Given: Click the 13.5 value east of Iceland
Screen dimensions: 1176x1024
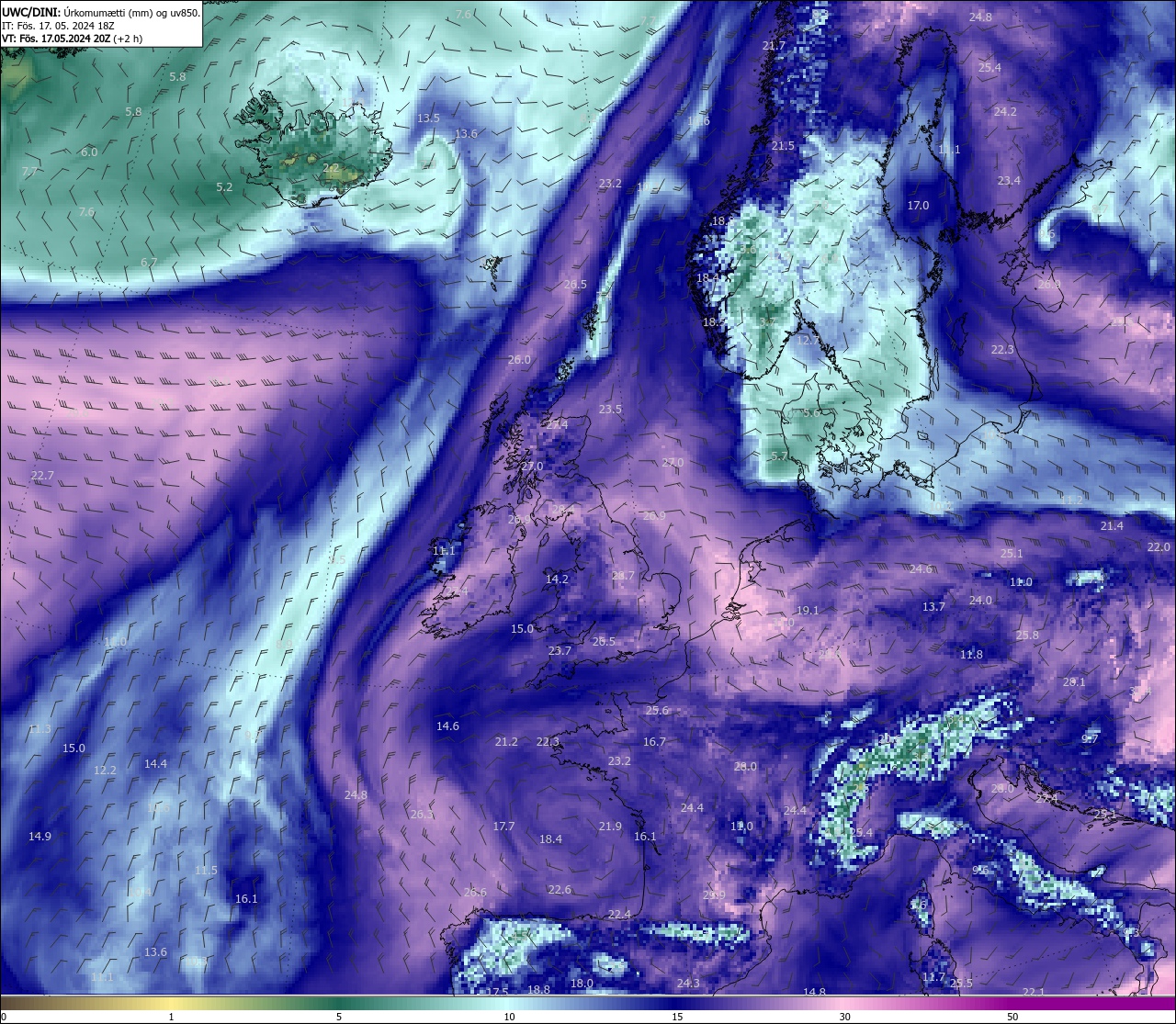Looking at the screenshot, I should (428, 118).
